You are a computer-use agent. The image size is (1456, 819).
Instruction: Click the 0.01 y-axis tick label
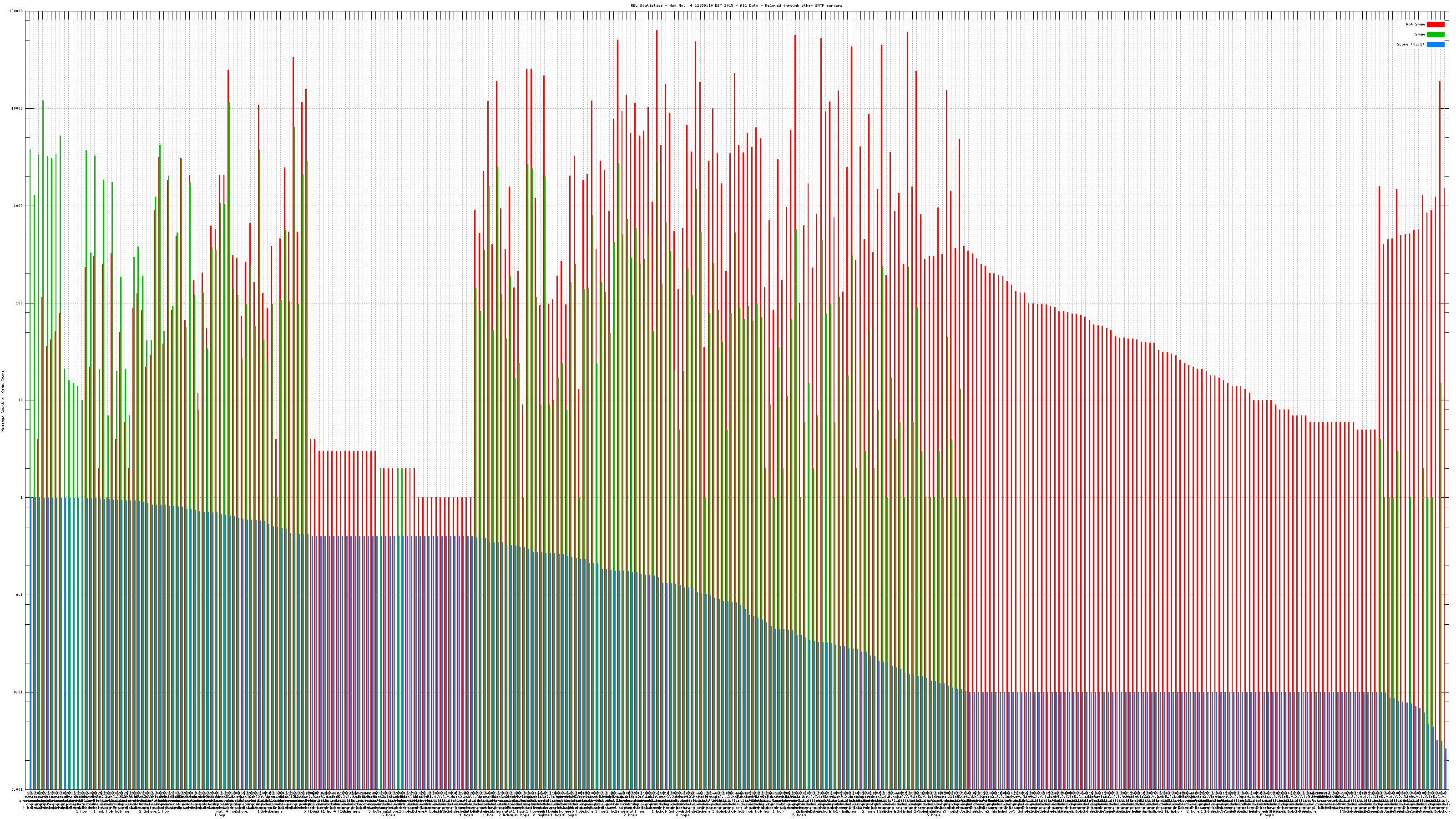click(19, 692)
